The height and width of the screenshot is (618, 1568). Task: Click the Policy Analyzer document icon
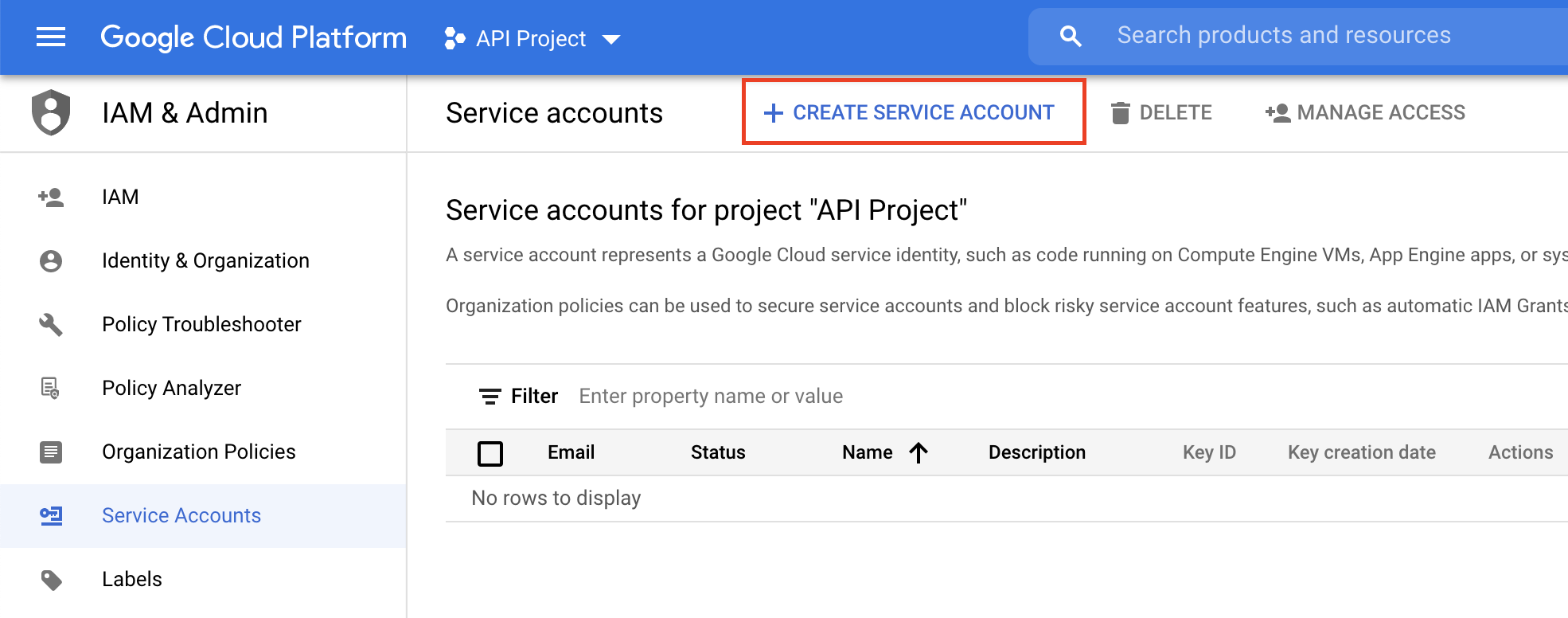(50, 388)
